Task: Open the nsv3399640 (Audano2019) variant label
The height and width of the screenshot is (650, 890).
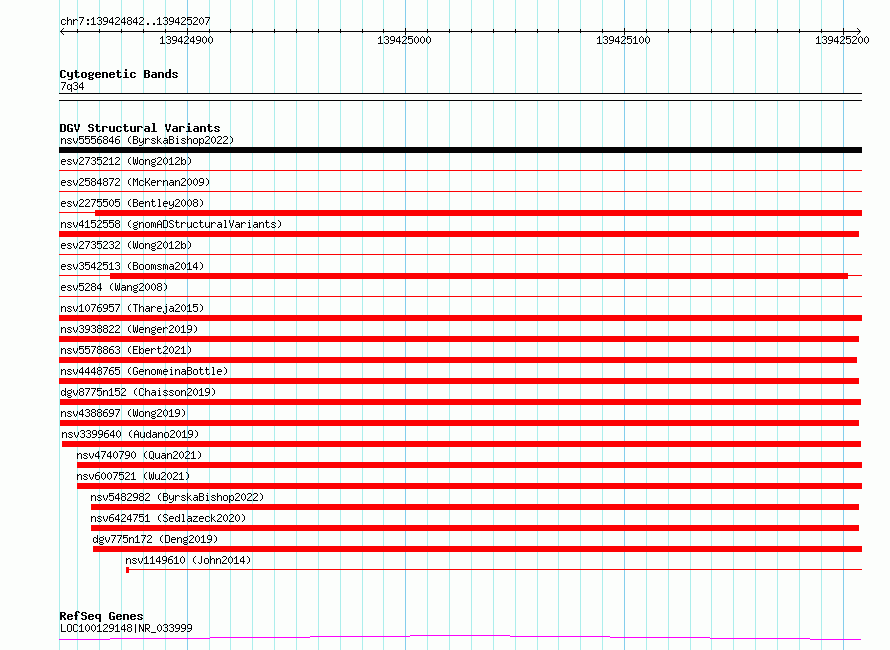Action: click(x=130, y=434)
